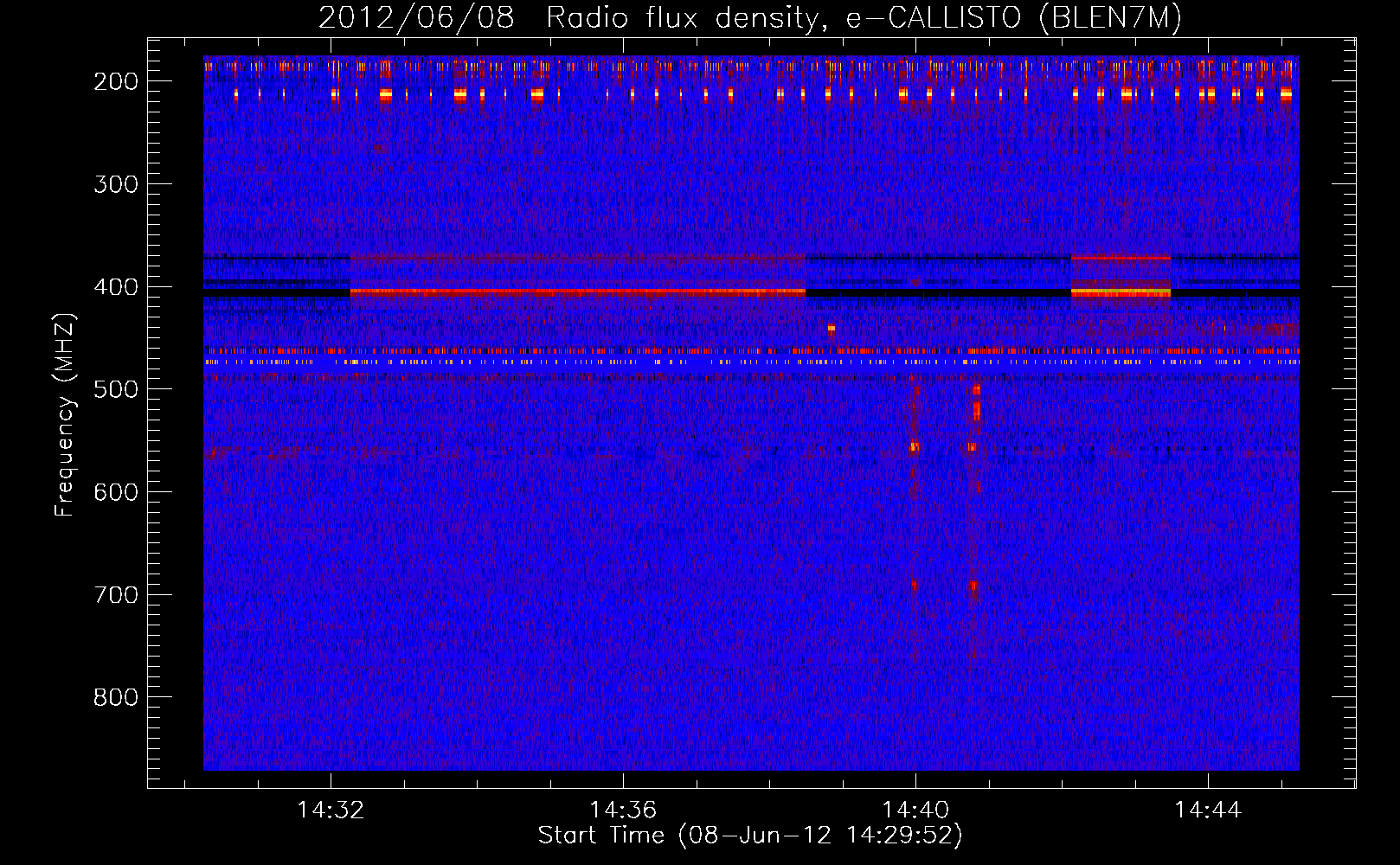Click the 'Start Time (08-Jun-12 14:29:52)' label
Image resolution: width=1400 pixels, height=865 pixels.
[750, 836]
